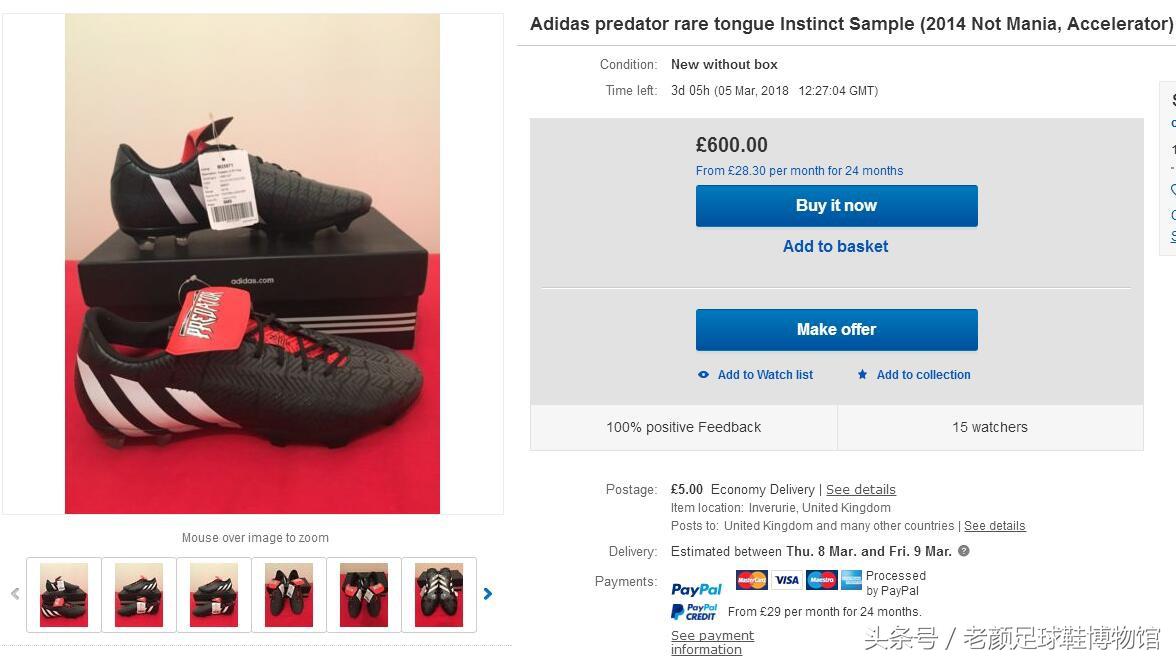Select the first product thumbnail
The height and width of the screenshot is (660, 1176).
coord(64,595)
